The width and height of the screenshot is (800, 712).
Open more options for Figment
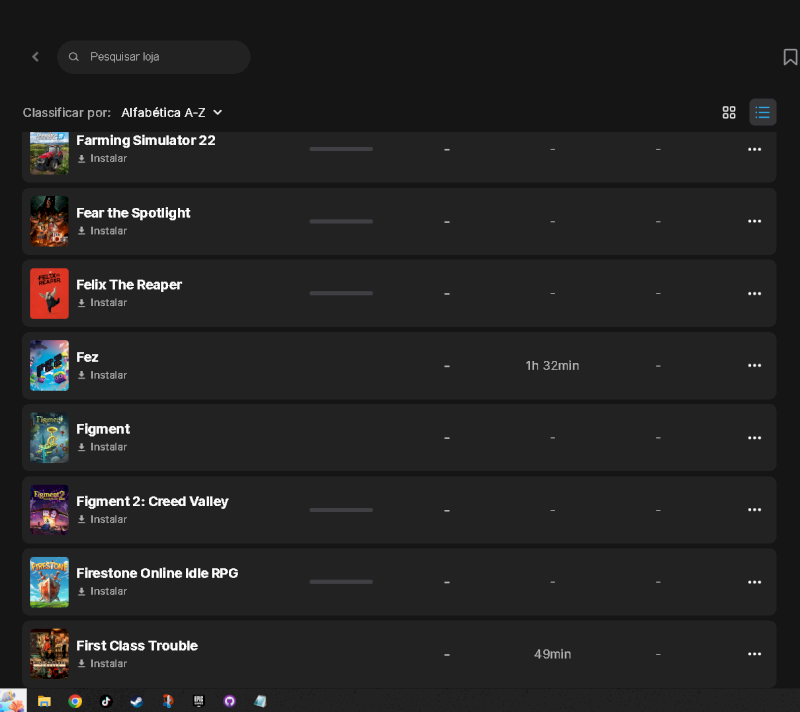(754, 438)
